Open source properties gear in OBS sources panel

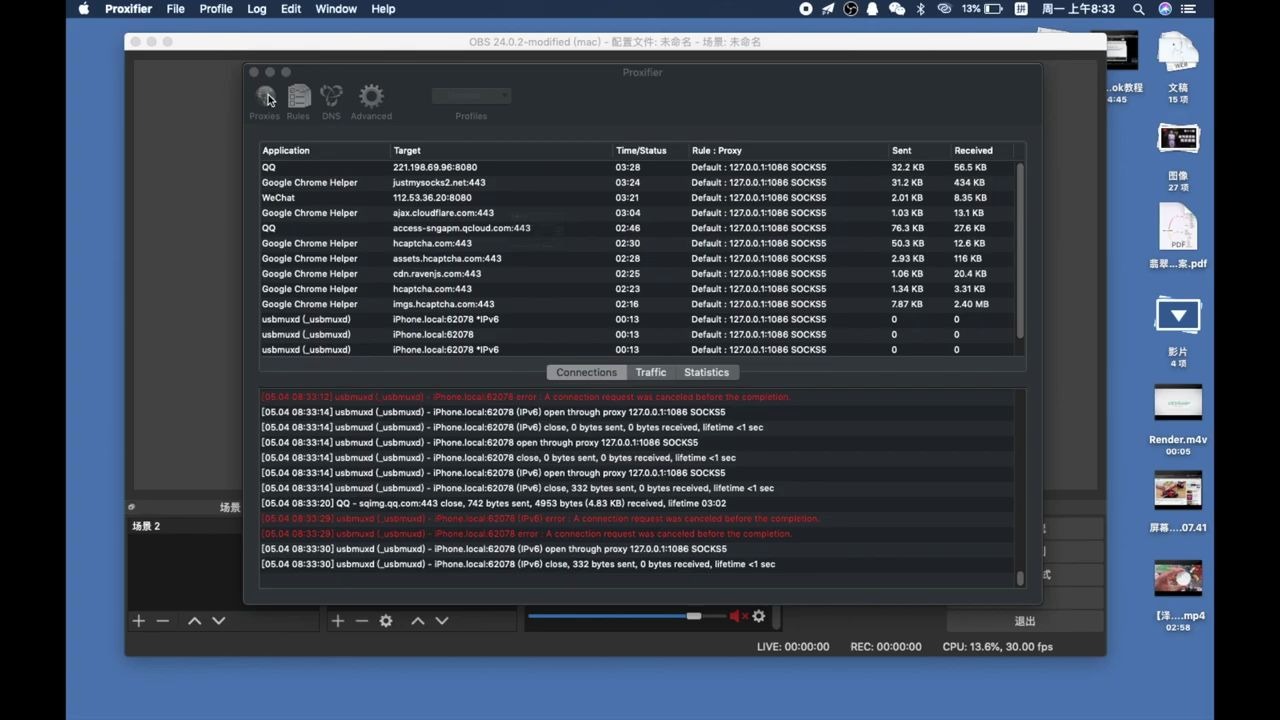pos(386,621)
